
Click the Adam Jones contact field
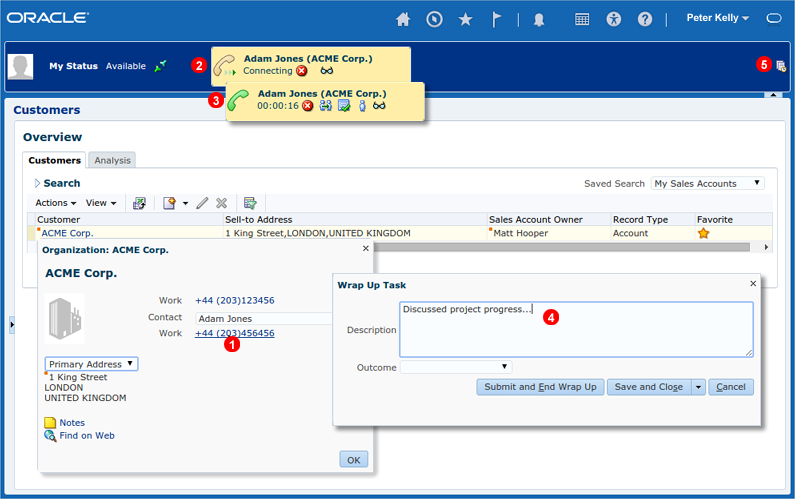[x=264, y=318]
